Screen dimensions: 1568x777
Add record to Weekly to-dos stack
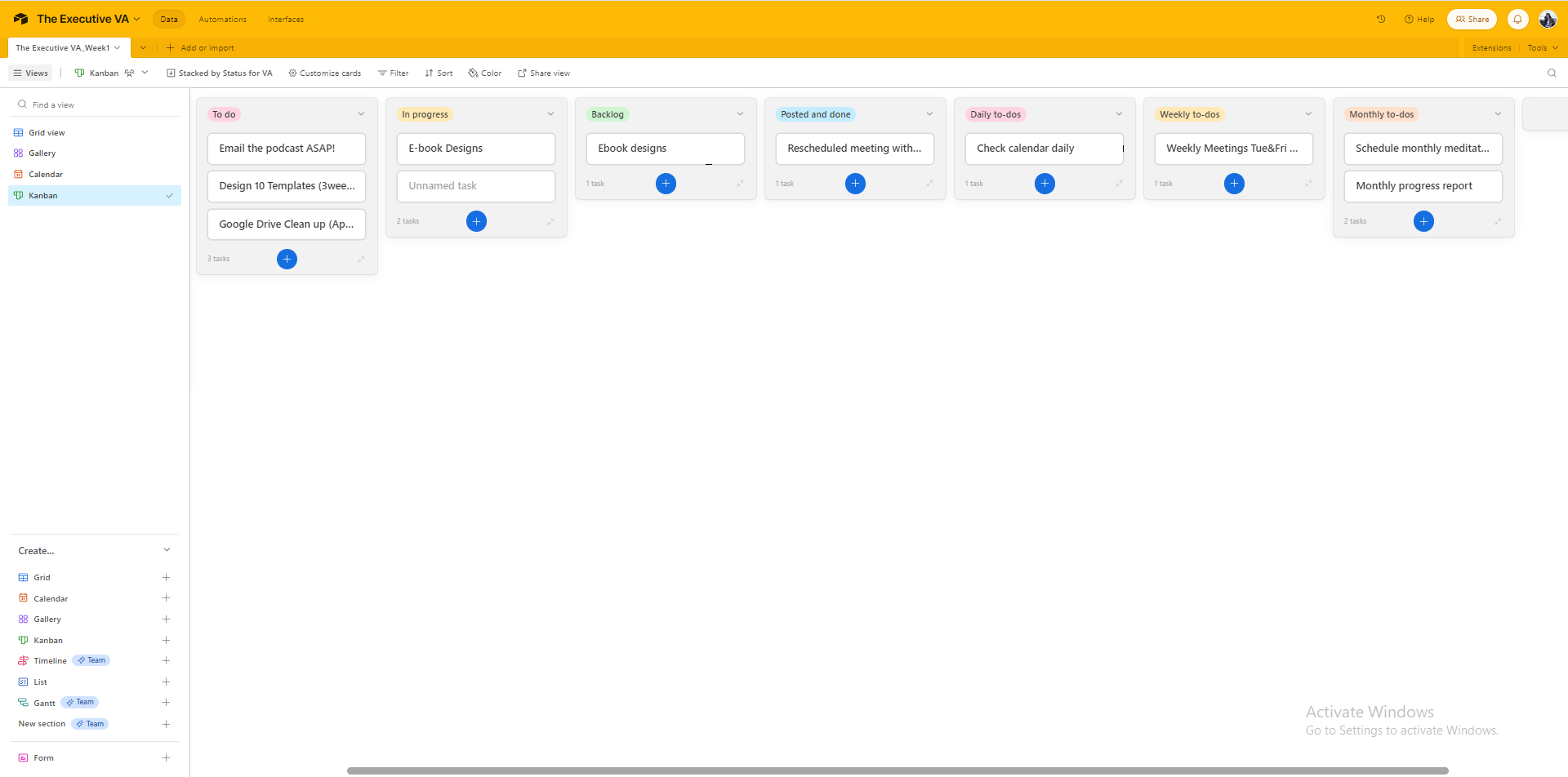(1234, 184)
